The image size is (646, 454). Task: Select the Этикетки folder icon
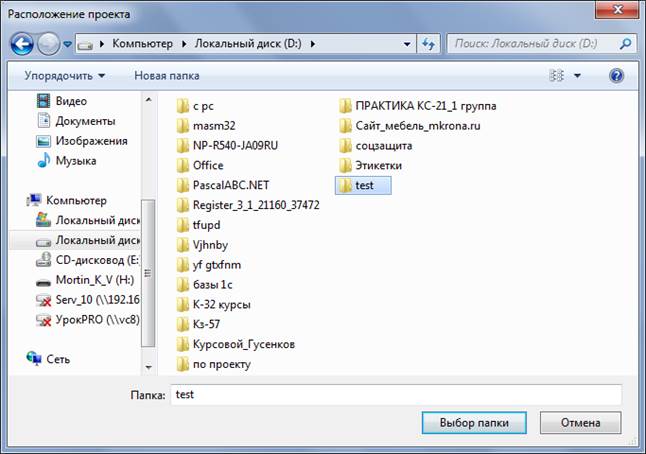345,166
